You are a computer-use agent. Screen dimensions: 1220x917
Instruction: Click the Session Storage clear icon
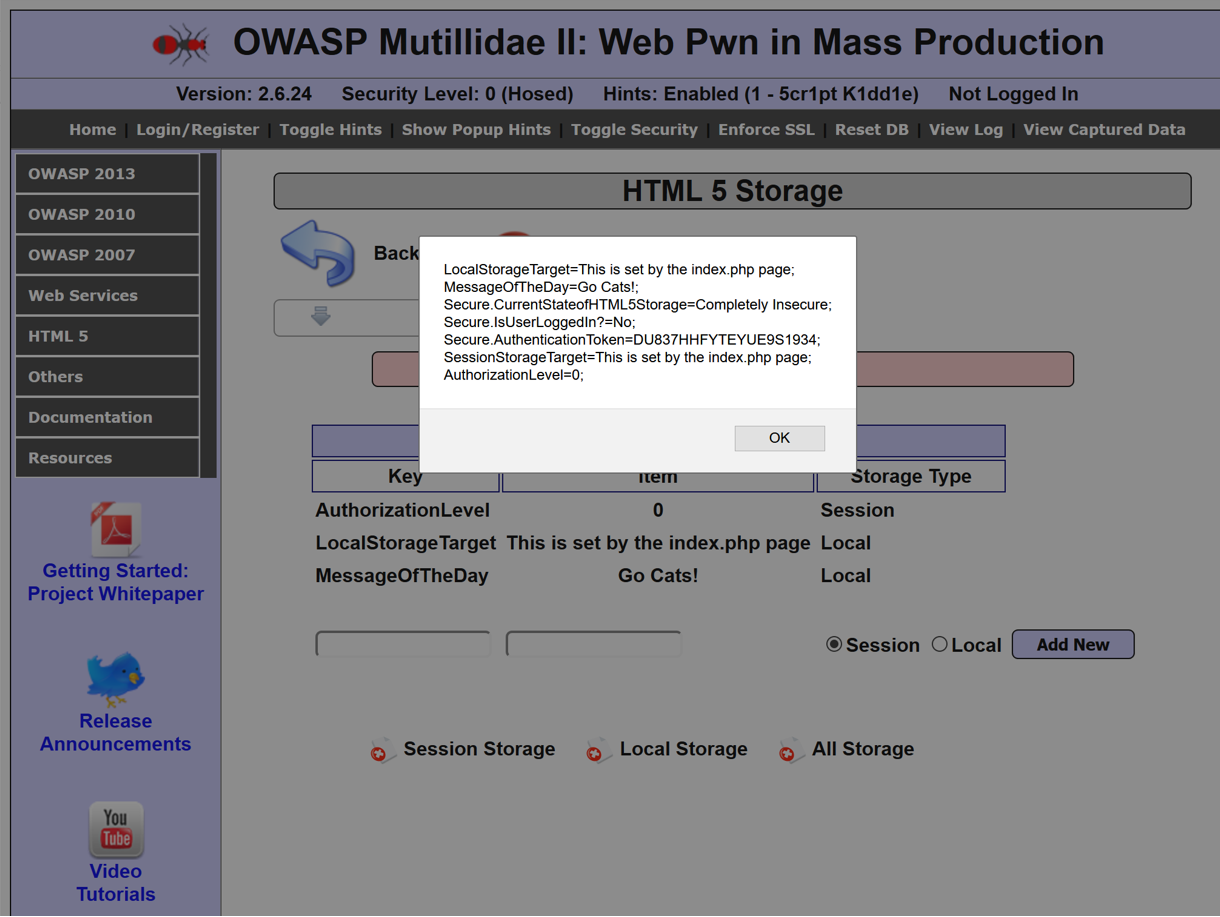pos(382,750)
